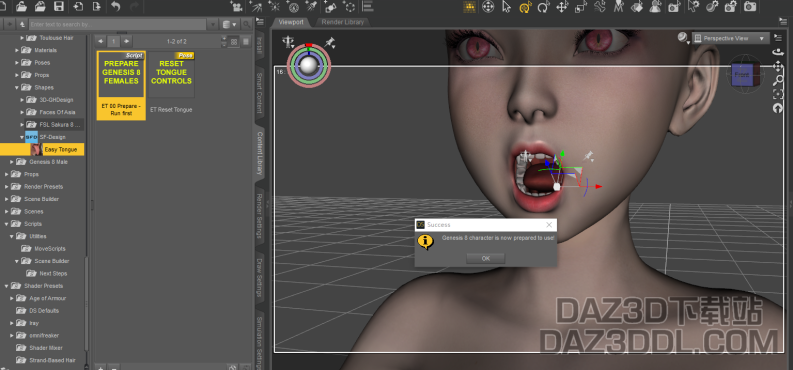Open the Install side tab
793x370 pixels.
pos(259,44)
